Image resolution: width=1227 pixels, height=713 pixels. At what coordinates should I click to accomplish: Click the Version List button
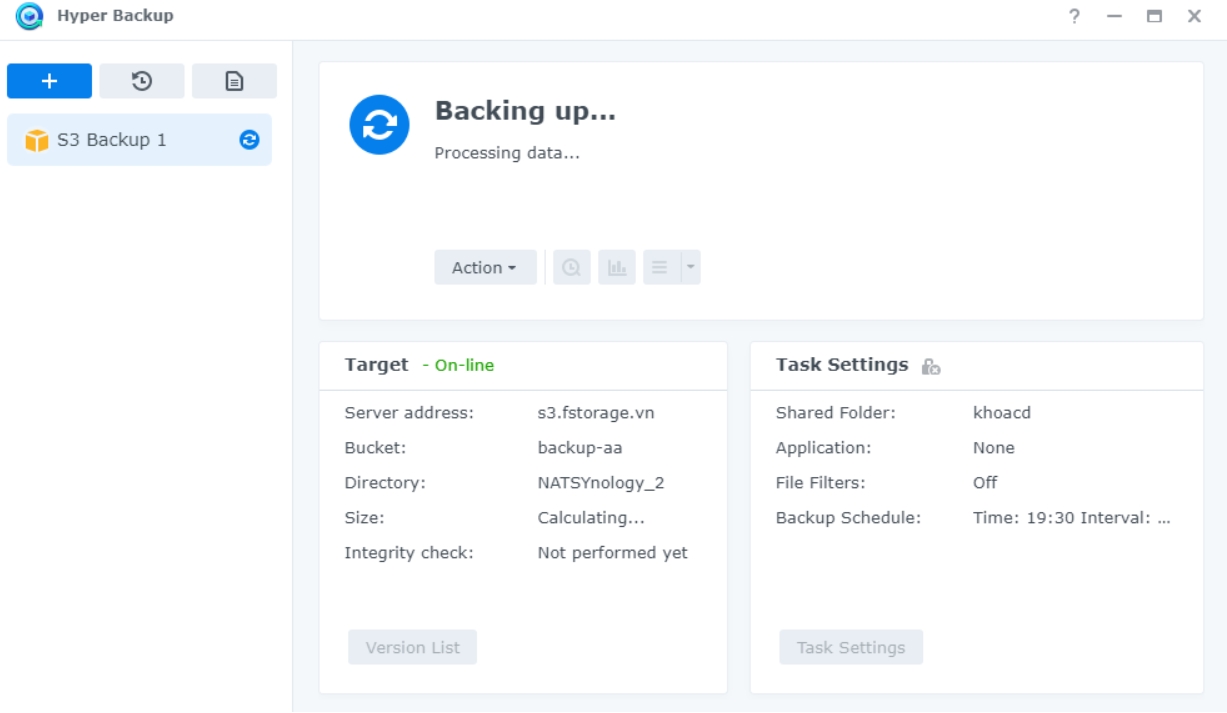[x=412, y=647]
